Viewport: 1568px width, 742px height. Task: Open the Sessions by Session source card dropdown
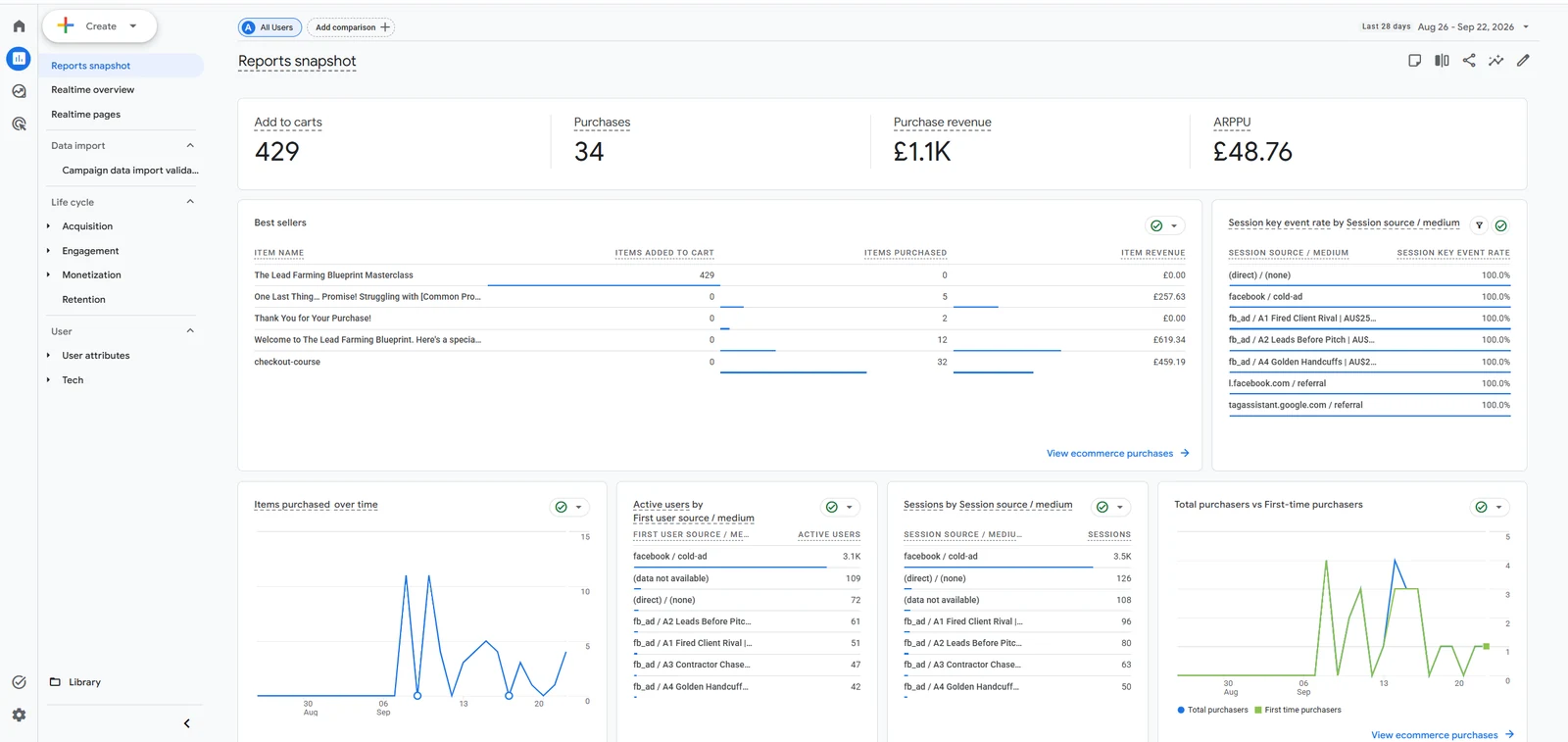pos(1110,507)
